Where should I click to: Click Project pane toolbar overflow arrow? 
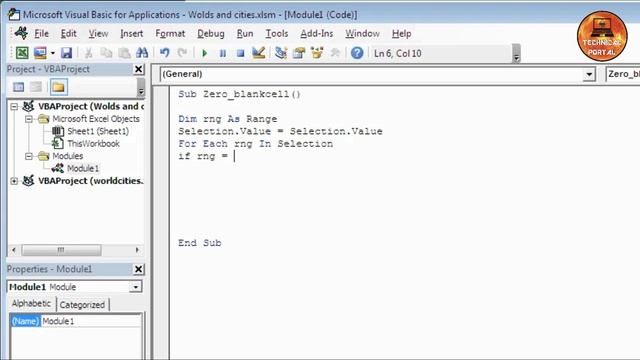[x=141, y=87]
